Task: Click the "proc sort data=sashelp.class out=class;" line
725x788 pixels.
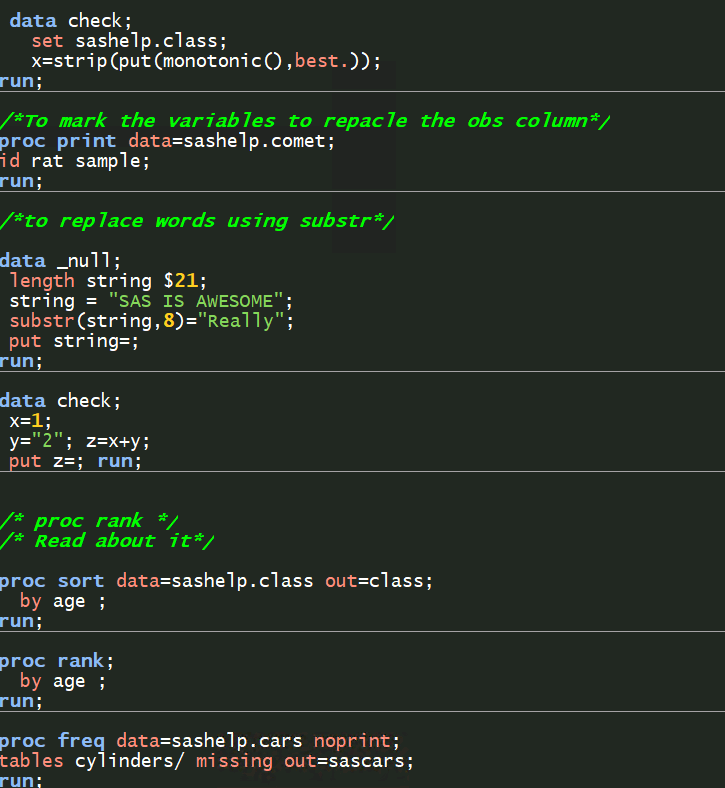Action: 216,581
